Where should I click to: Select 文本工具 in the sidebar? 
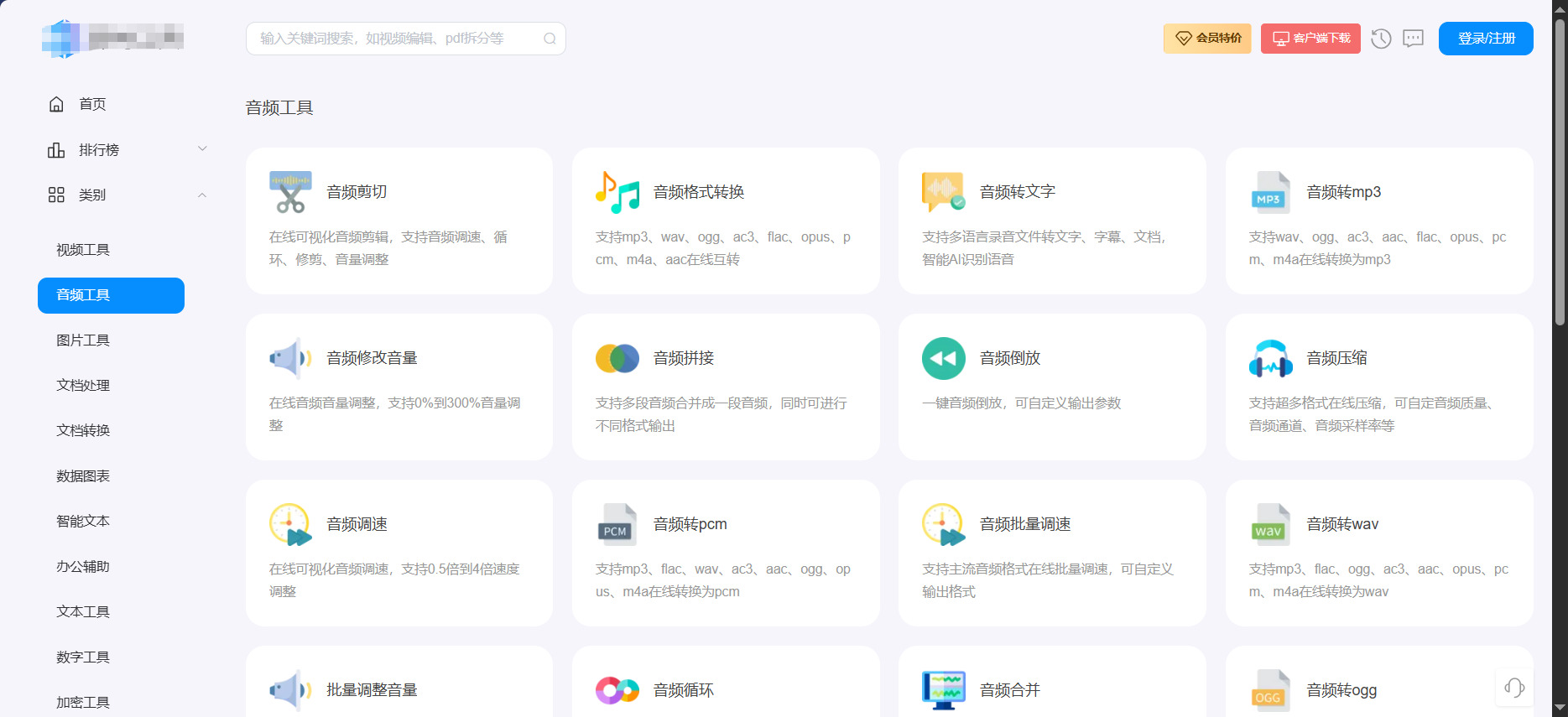(x=83, y=612)
